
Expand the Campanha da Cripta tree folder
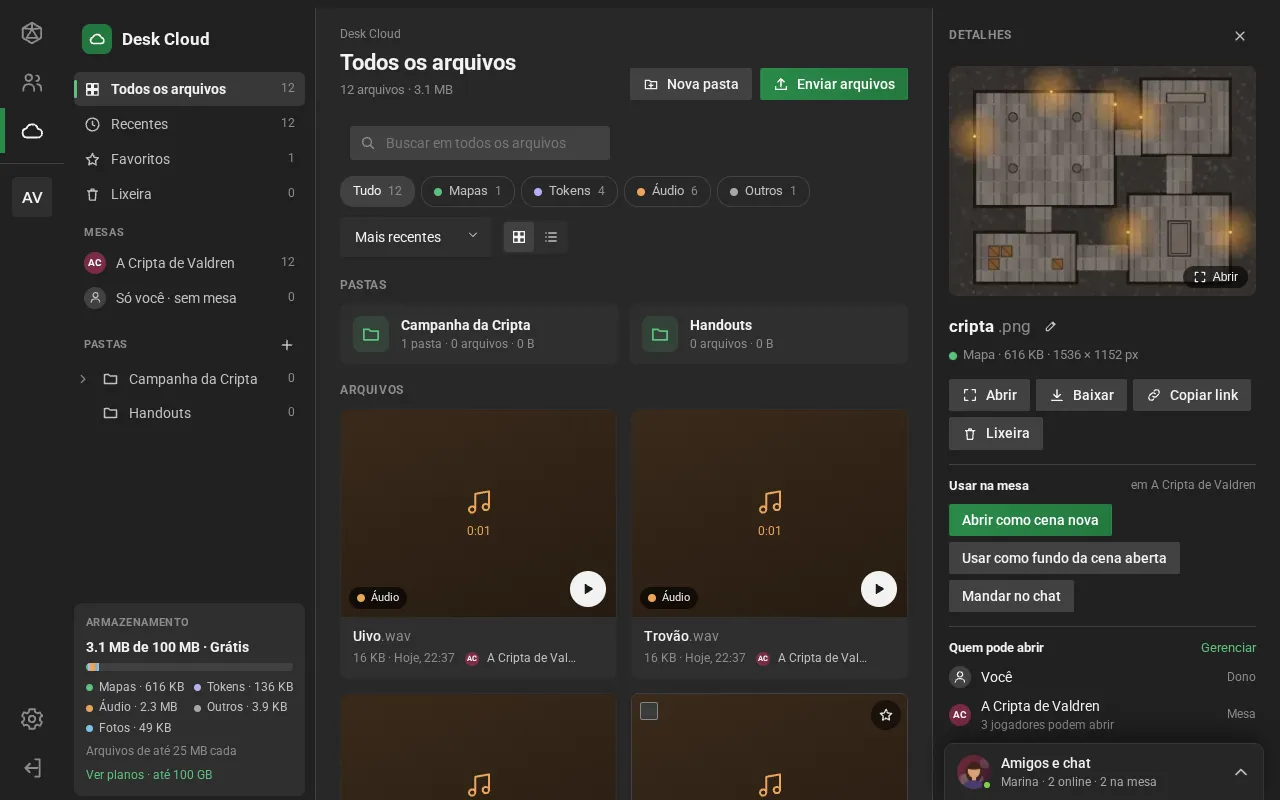click(x=83, y=379)
